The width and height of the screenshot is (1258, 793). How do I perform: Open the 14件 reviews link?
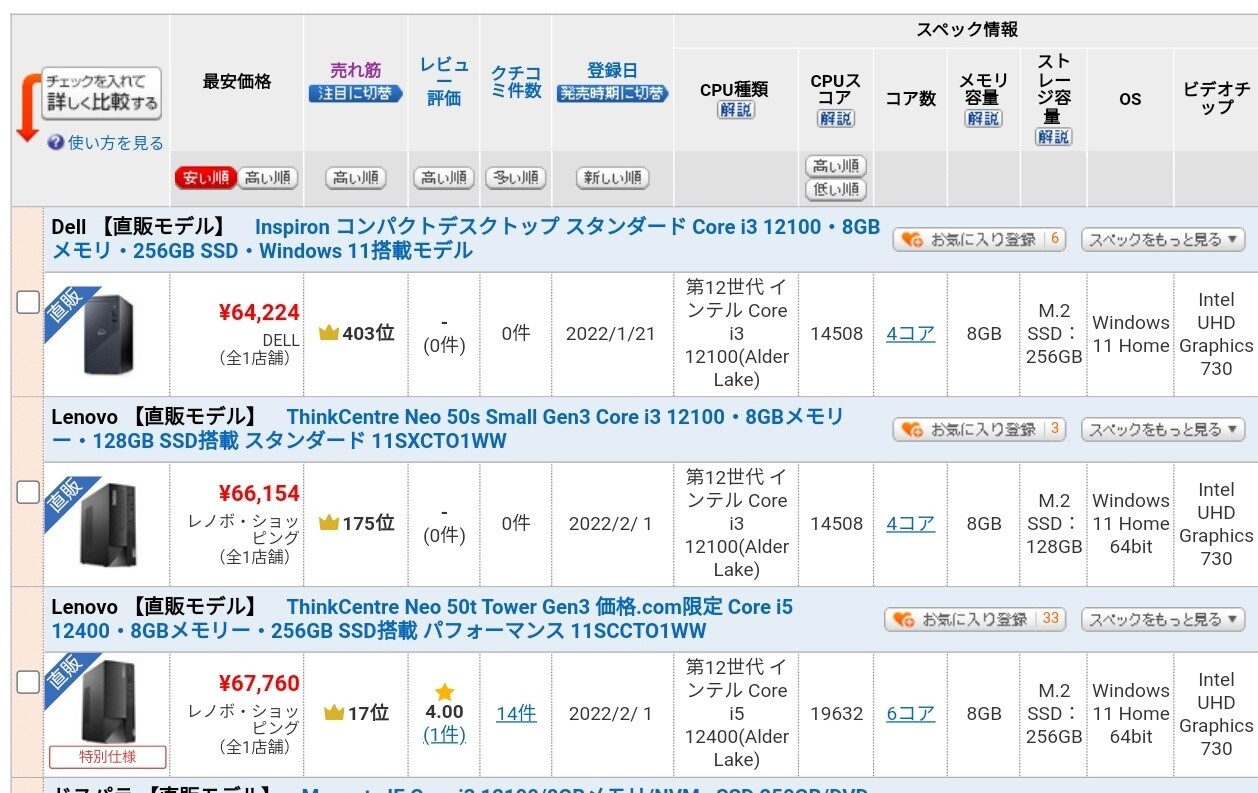[516, 714]
